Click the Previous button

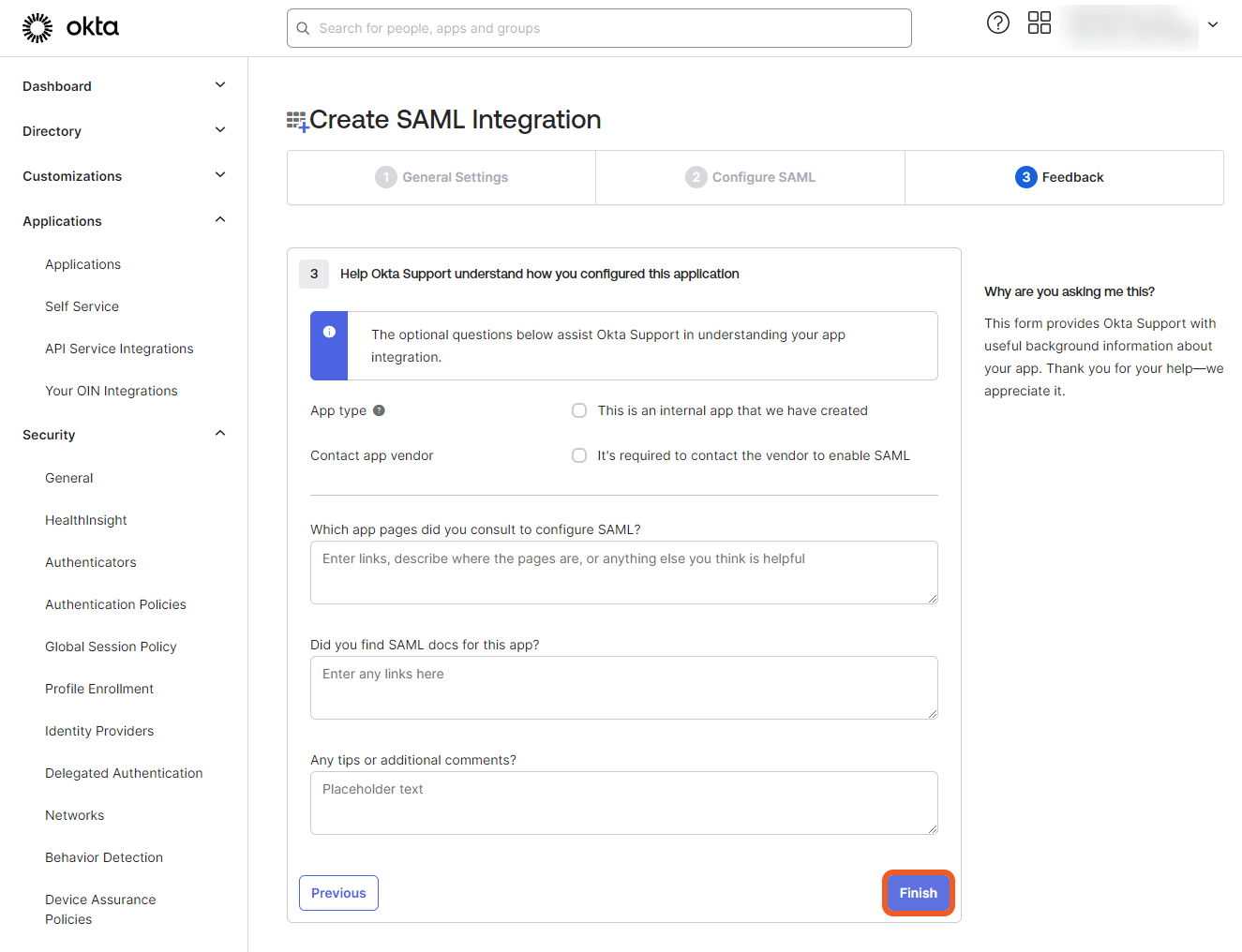click(338, 893)
